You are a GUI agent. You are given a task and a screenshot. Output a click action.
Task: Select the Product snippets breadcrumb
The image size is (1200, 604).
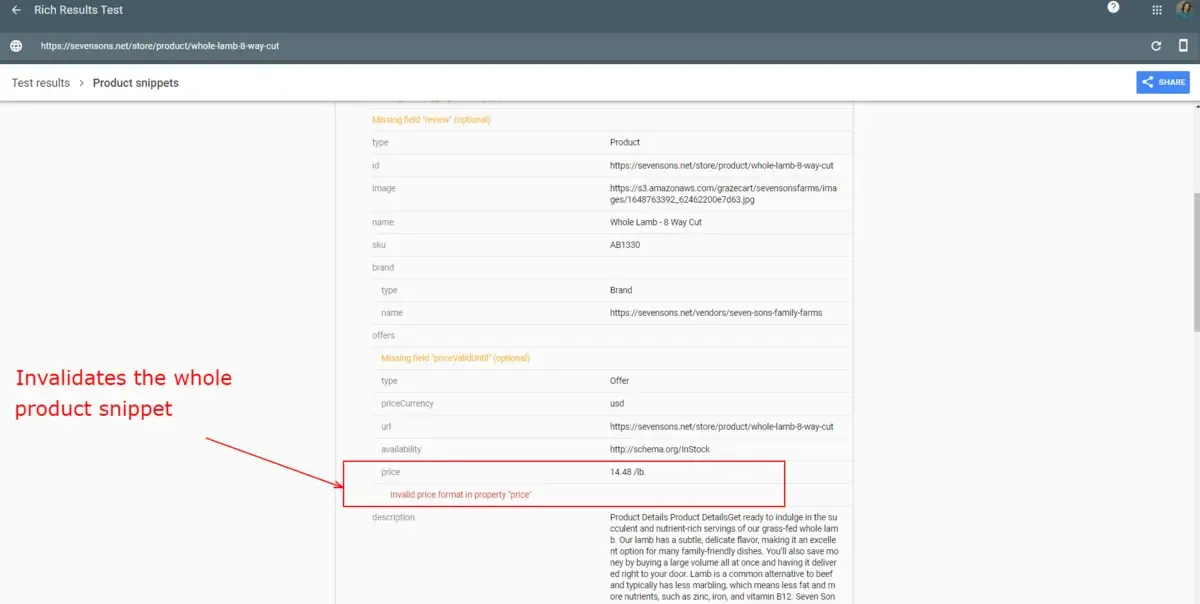click(136, 83)
